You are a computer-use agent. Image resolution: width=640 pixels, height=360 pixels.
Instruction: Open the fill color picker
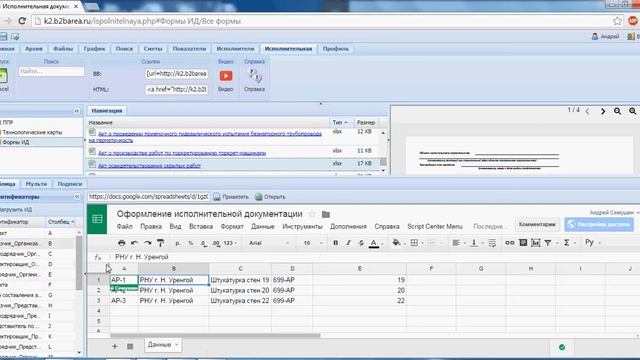(396, 243)
